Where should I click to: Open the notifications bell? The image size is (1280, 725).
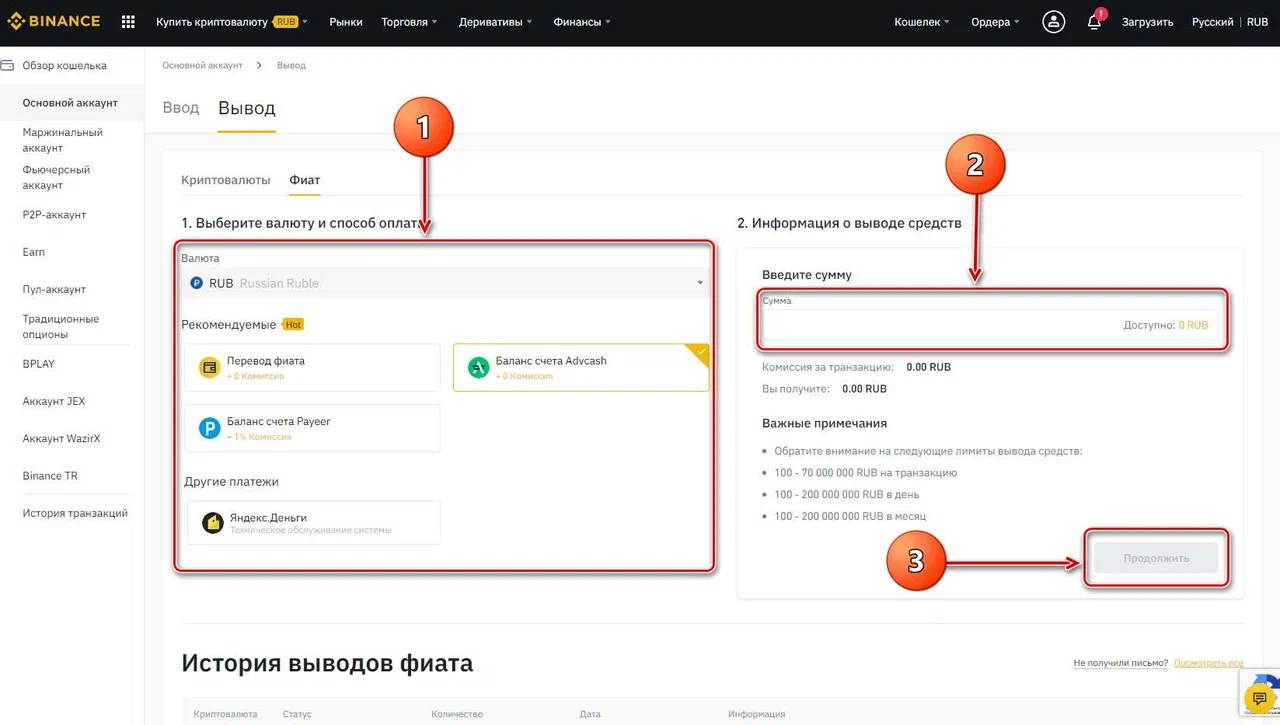tap(1094, 21)
